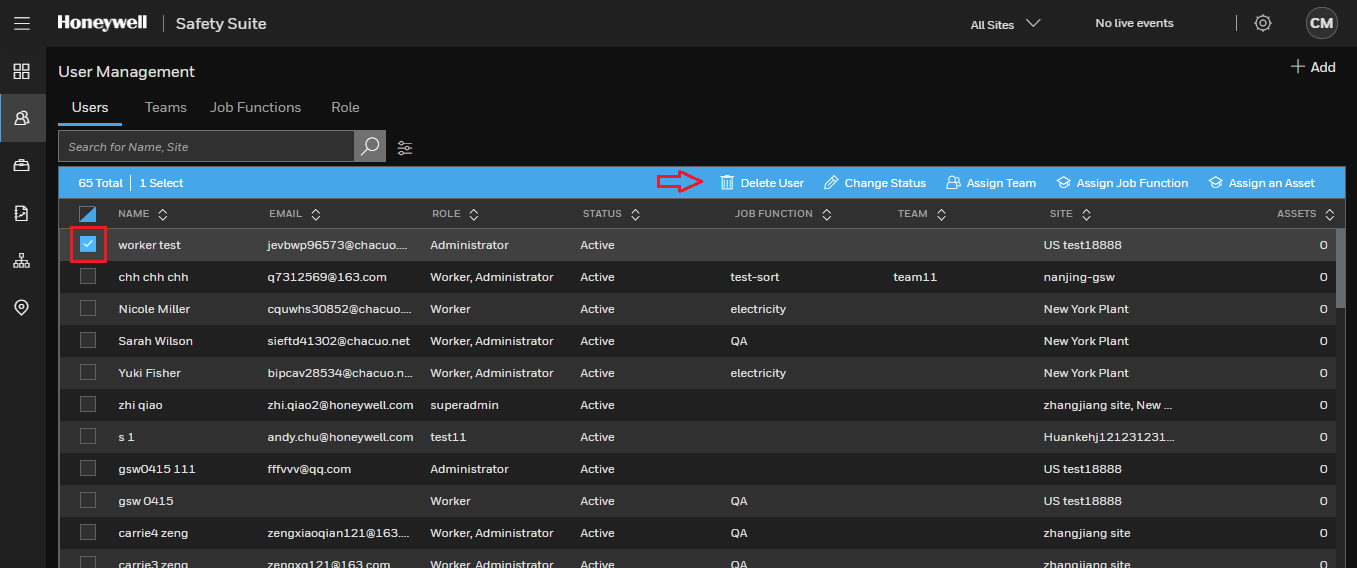Click the fffvvv@qq.com email cell

point(309,469)
